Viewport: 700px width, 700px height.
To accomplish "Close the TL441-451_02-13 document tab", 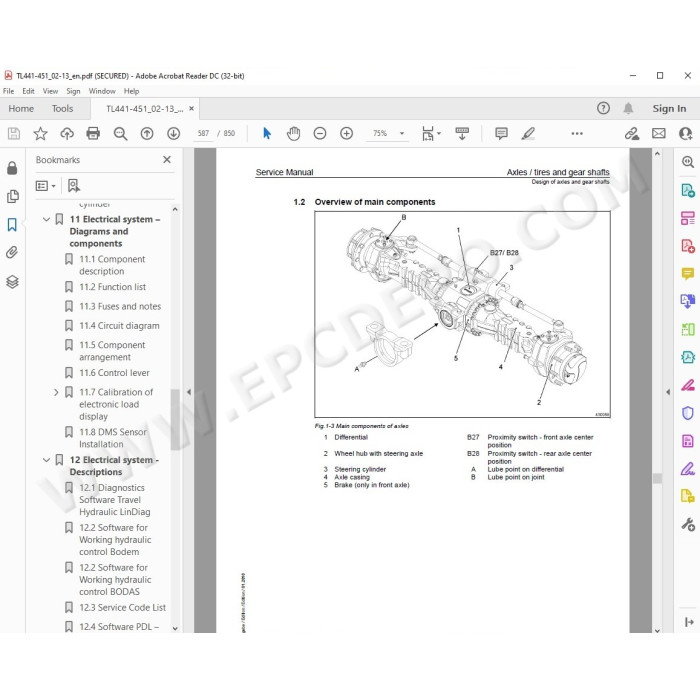I will point(191,108).
